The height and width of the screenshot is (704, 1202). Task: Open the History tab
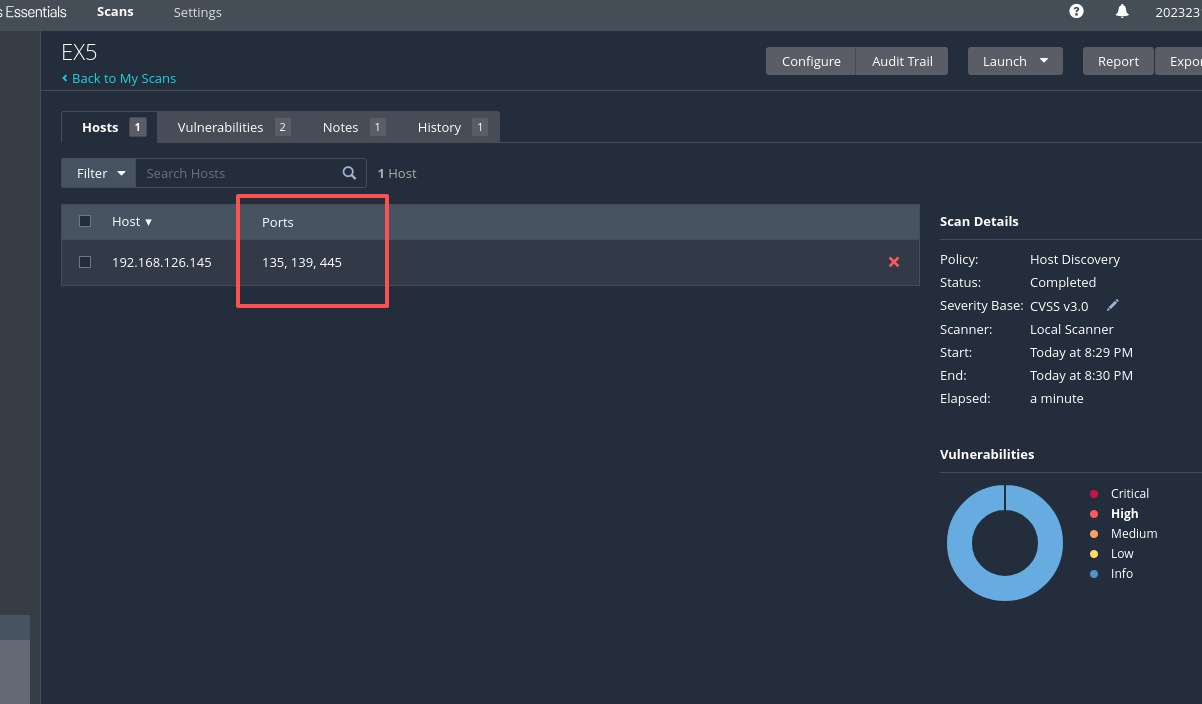coord(452,127)
